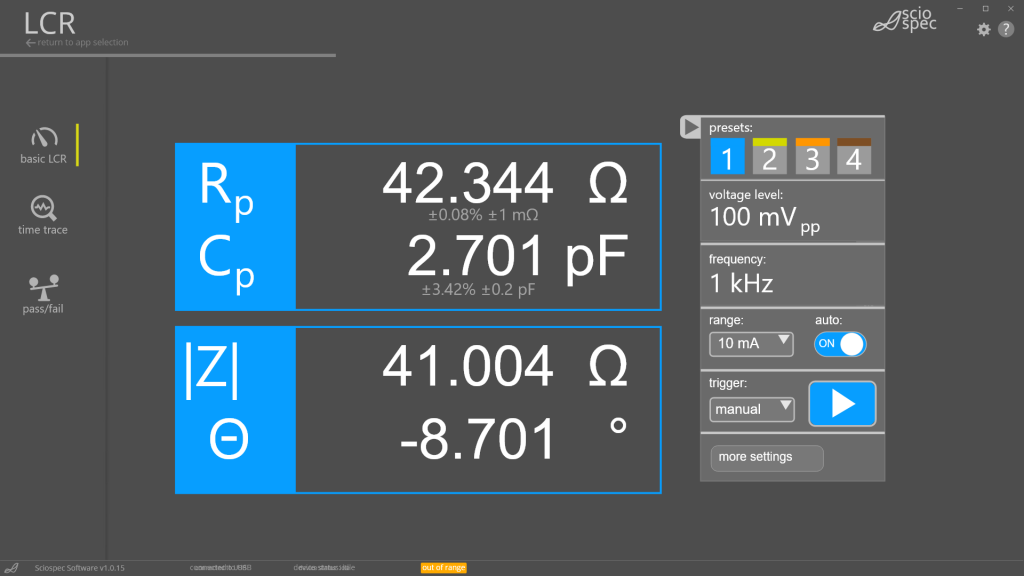Click the back arrow to app selection

[31, 43]
